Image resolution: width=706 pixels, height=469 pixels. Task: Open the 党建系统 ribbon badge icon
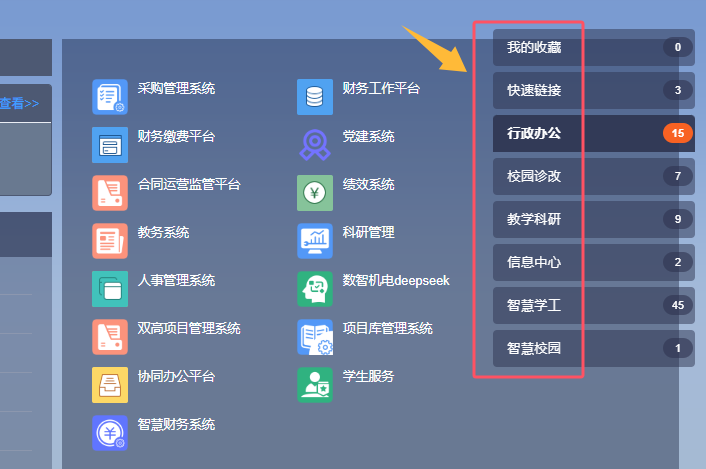coord(315,145)
